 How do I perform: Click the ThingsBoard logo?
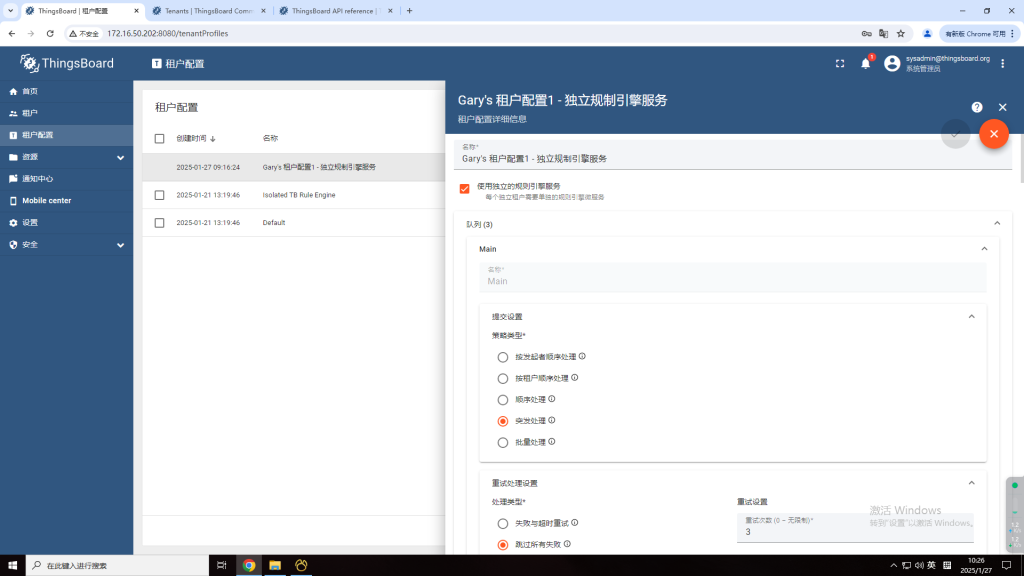pos(67,63)
